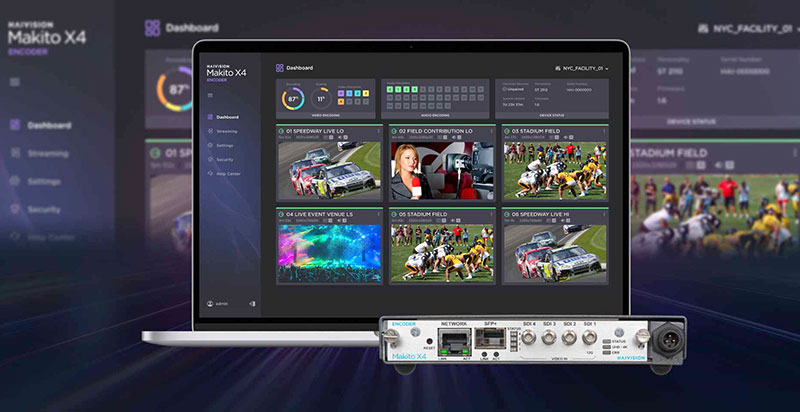800x412 pixels.
Task: Toggle speaker audio on 04 LIVE EVENT VENUE LS
Action: pos(339,220)
